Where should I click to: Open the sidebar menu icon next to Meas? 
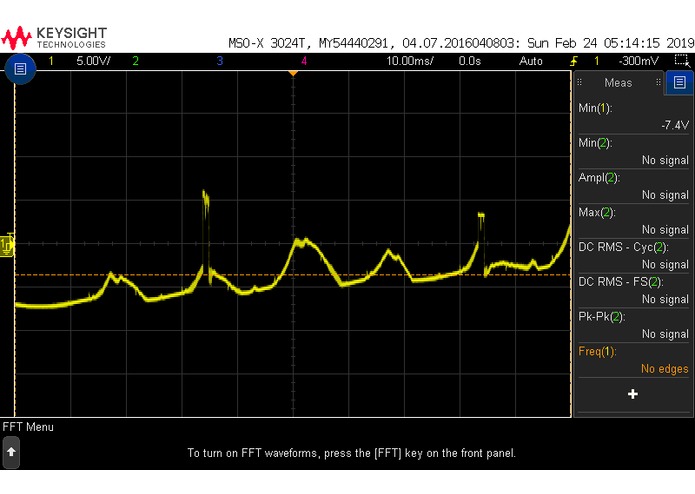click(679, 82)
